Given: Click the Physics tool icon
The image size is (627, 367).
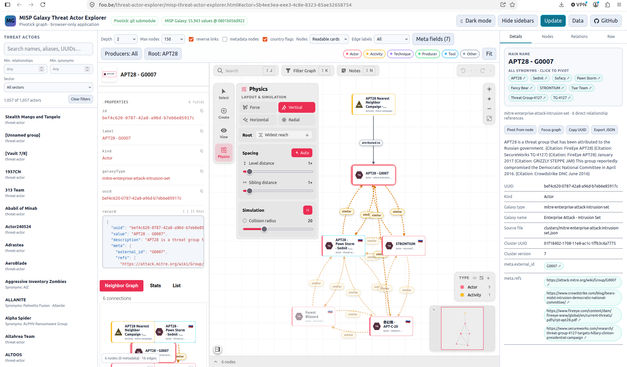Looking at the screenshot, I should pyautogui.click(x=224, y=152).
